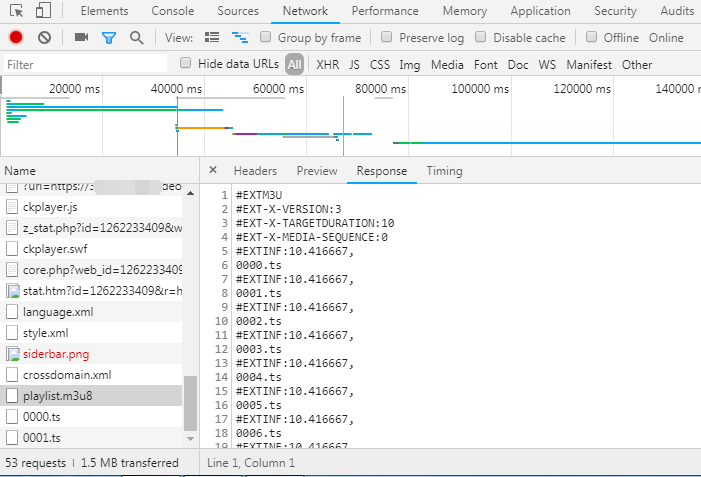Filter requests by XHR

(328, 65)
